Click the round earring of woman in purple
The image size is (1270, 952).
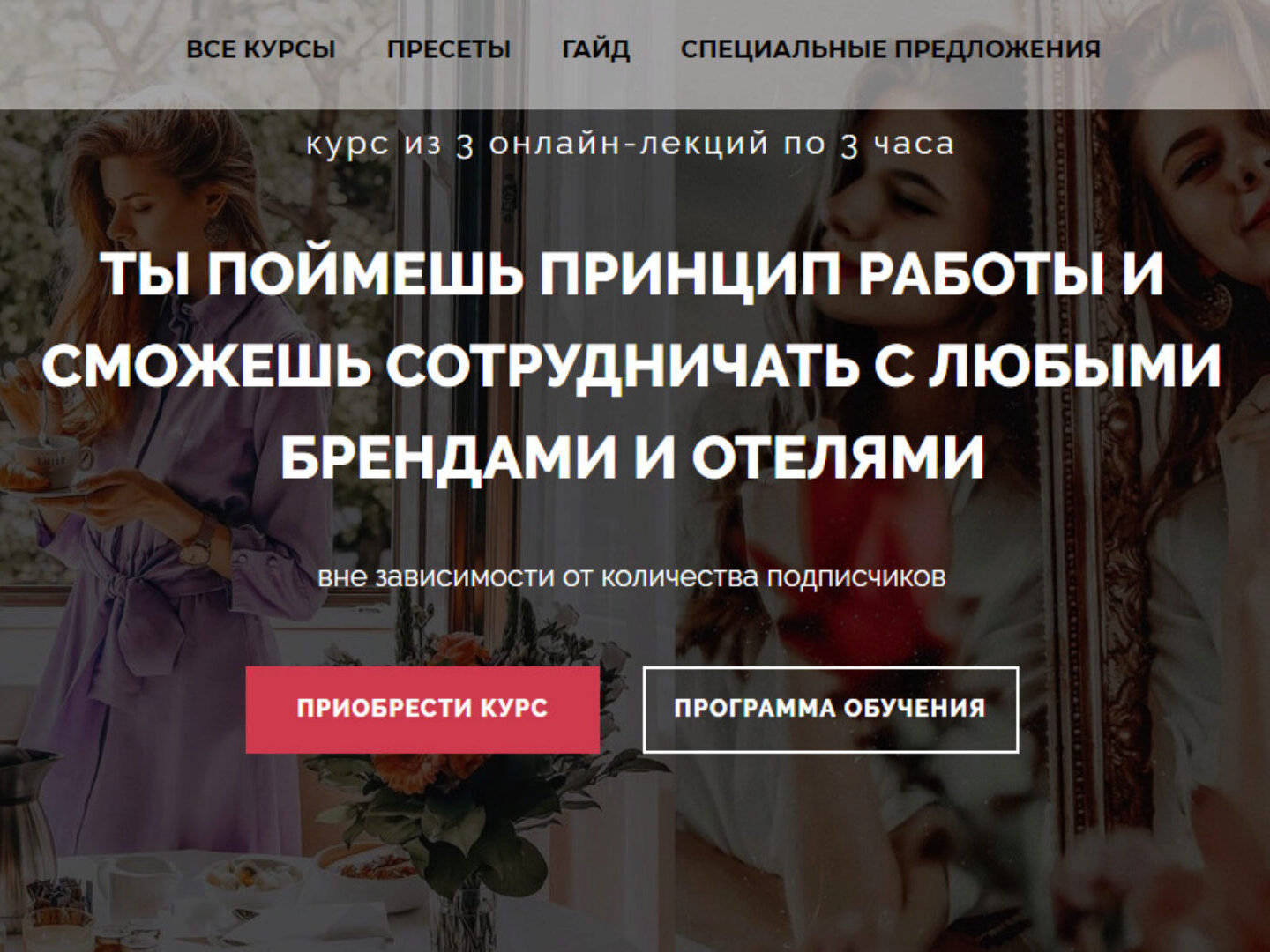[x=216, y=231]
